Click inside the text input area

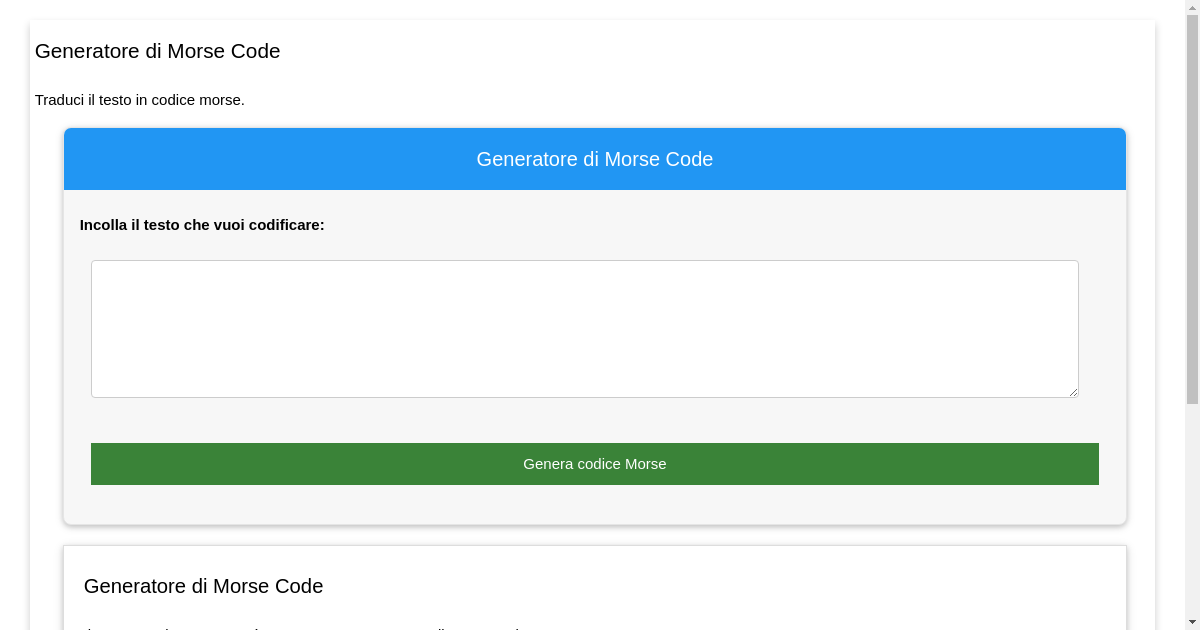[584, 328]
